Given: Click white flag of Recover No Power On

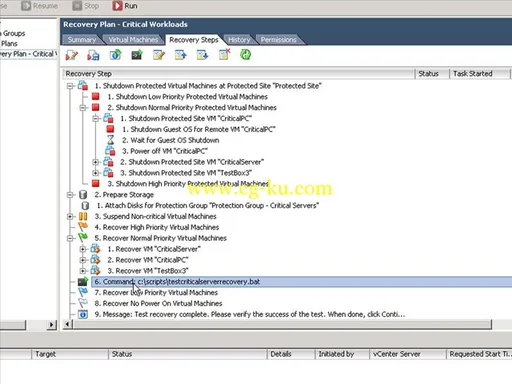Looking at the screenshot, I should (83, 303).
